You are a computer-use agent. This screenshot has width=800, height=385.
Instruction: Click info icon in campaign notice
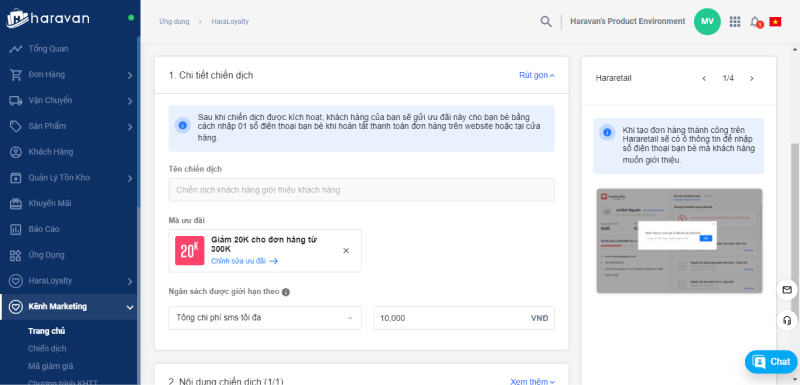pos(182,125)
